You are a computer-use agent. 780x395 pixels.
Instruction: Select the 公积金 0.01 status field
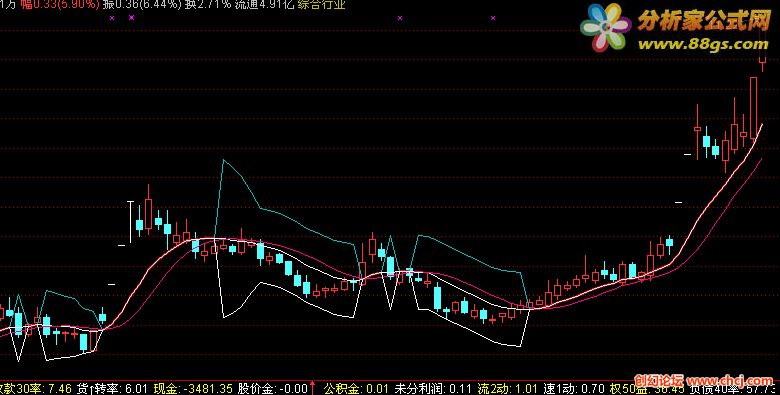[x=356, y=388]
